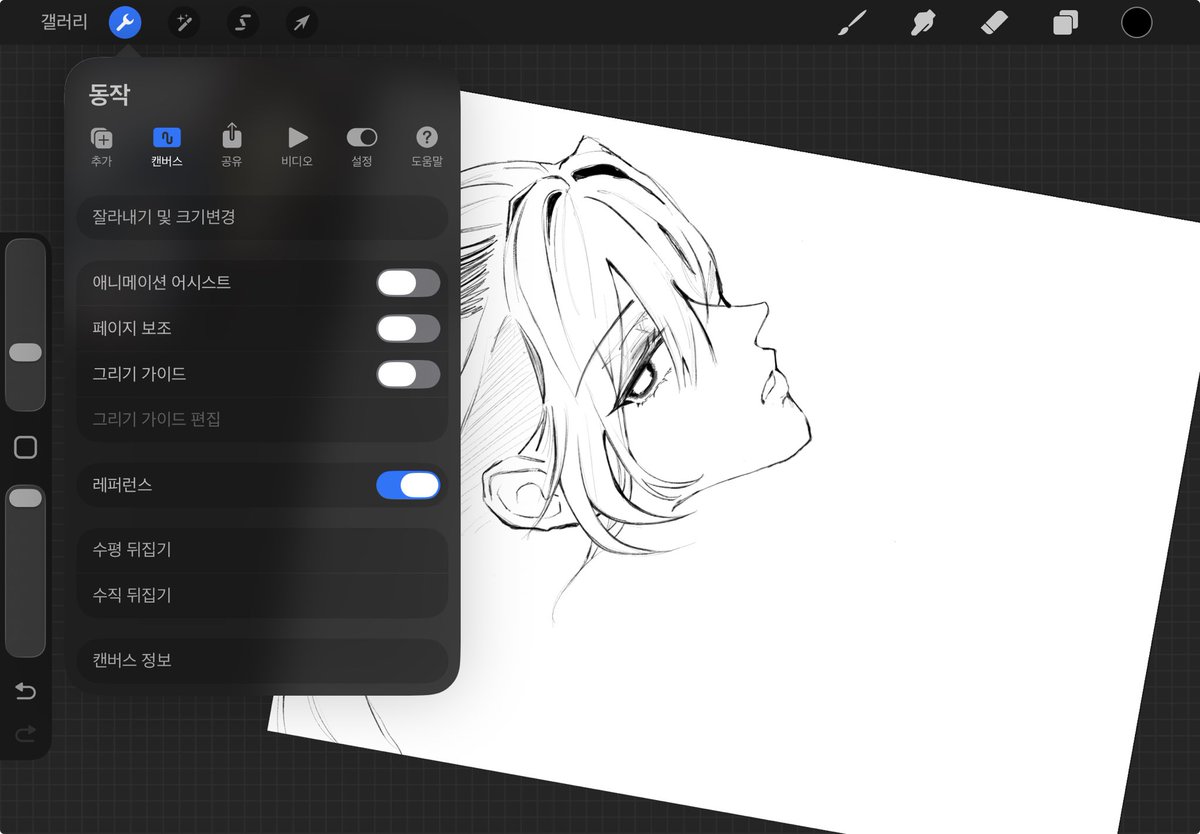1200x834 pixels.
Task: Activate the Transform arrow tool
Action: (x=302, y=22)
